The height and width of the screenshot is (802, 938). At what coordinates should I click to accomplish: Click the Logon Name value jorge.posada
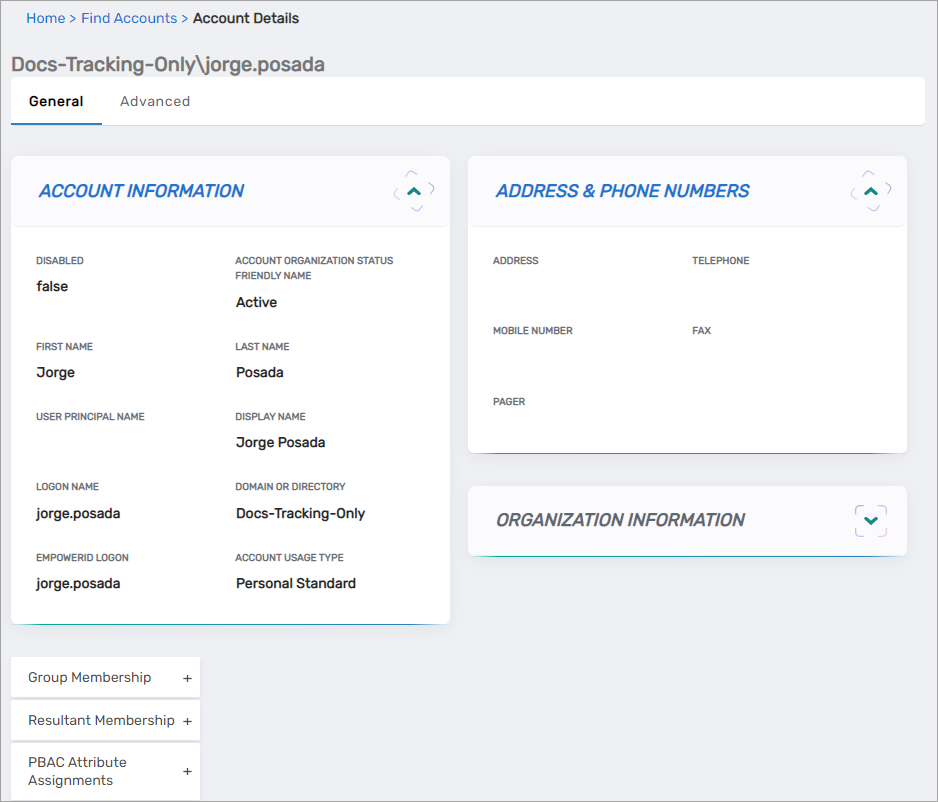click(79, 513)
